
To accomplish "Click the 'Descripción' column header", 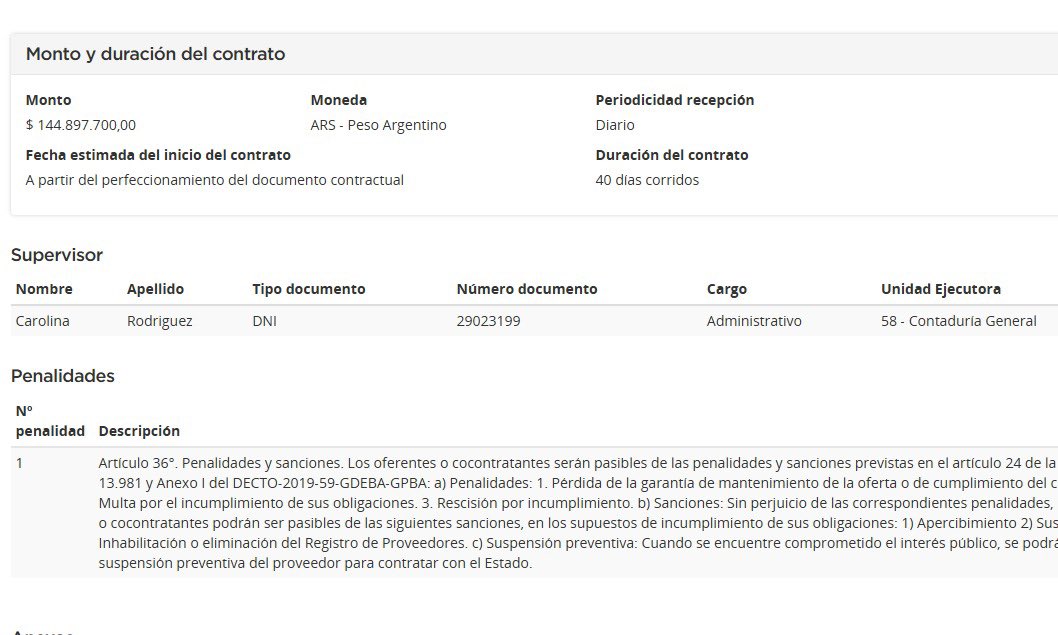I will 139,431.
